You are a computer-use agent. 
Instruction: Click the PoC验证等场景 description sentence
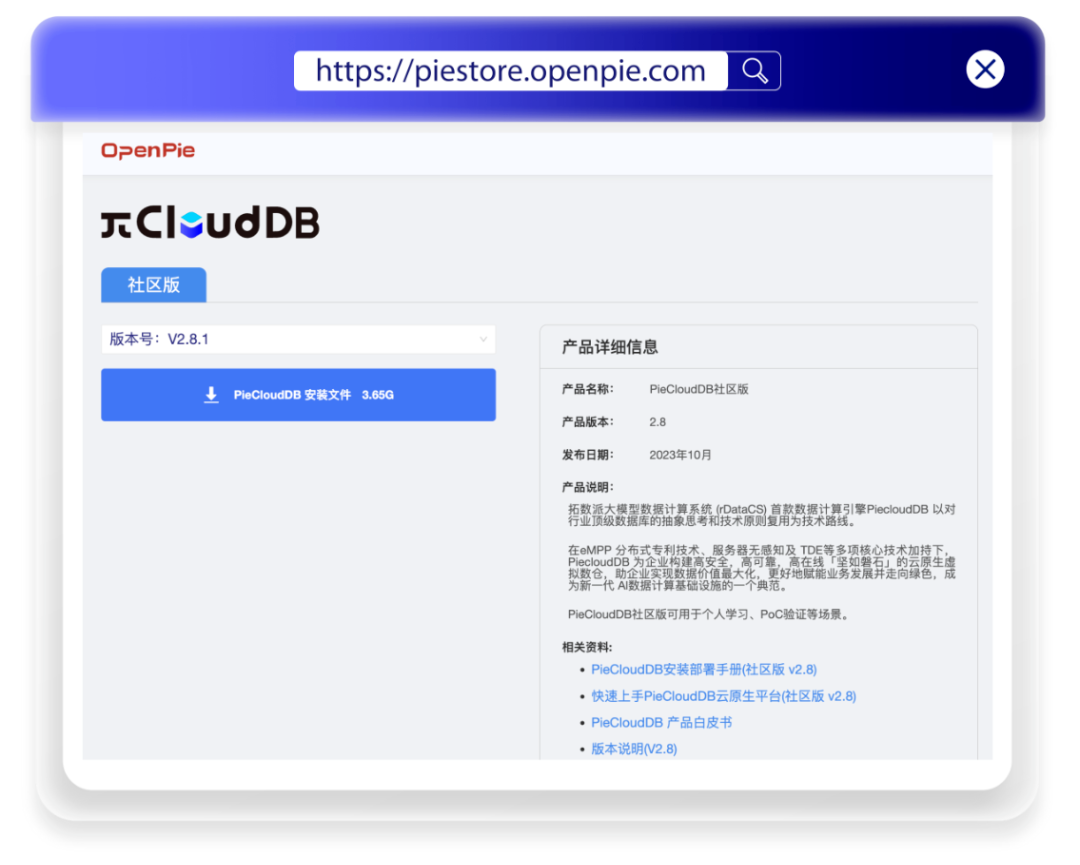point(707,614)
